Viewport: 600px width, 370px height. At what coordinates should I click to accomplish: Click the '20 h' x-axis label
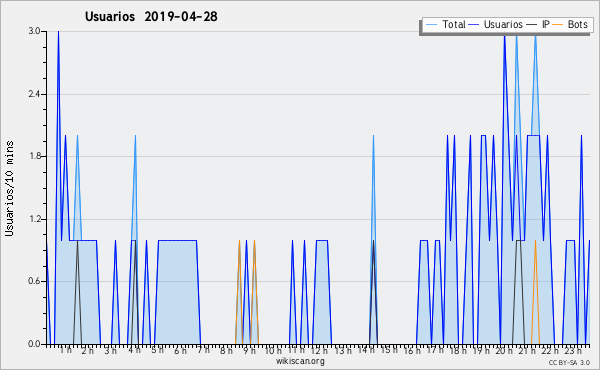coord(504,351)
